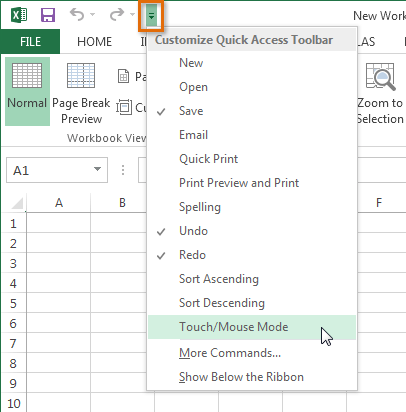Choose Touch/Mouse Mode from the menu
Image resolution: width=406 pixels, height=412 pixels.
[x=252, y=327]
